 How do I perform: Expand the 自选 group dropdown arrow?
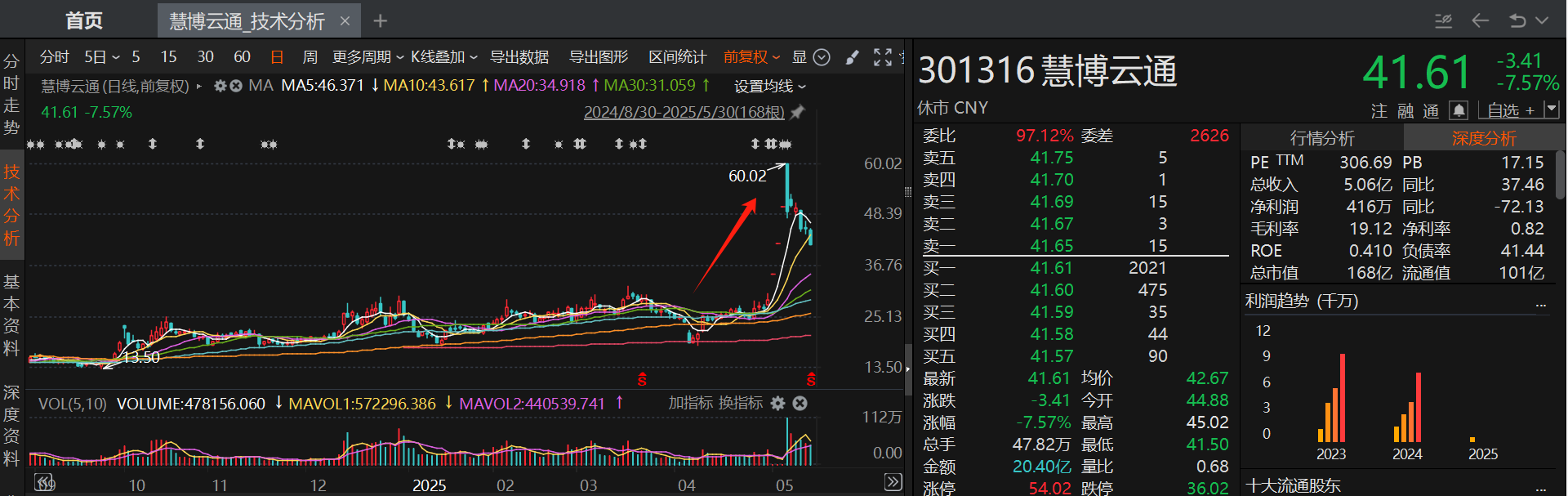click(1552, 109)
